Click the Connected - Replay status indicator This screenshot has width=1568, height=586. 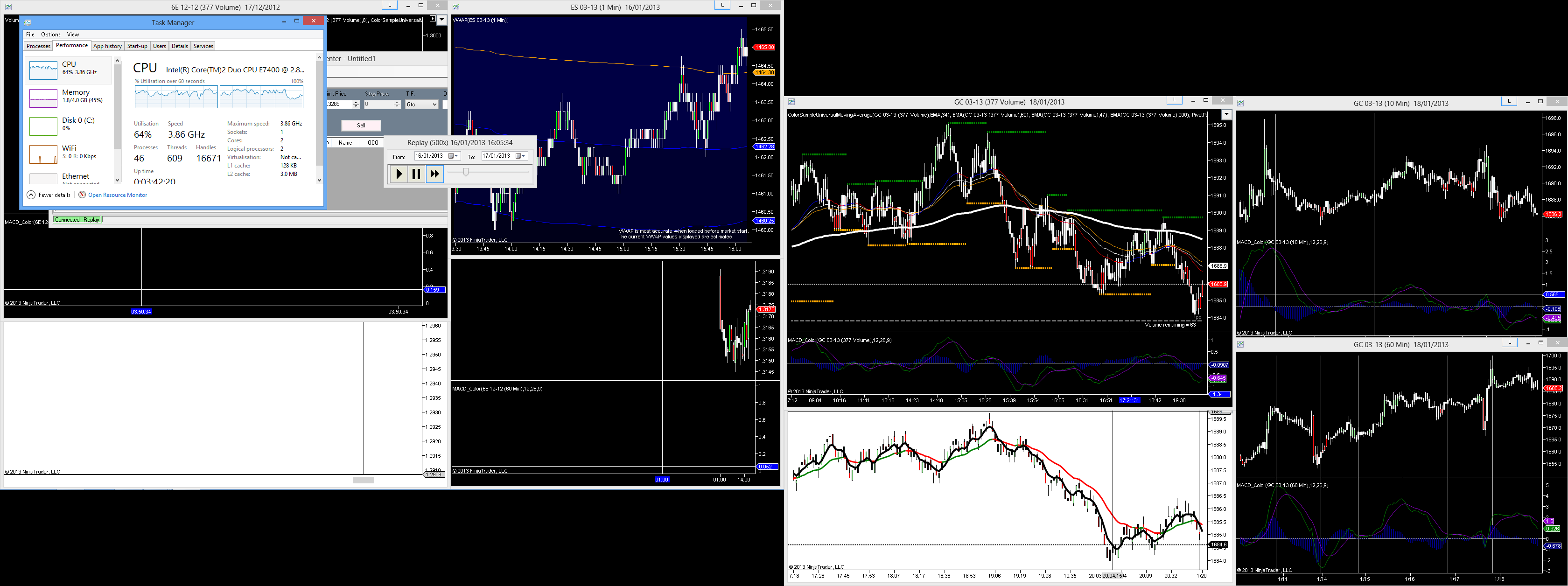[77, 220]
